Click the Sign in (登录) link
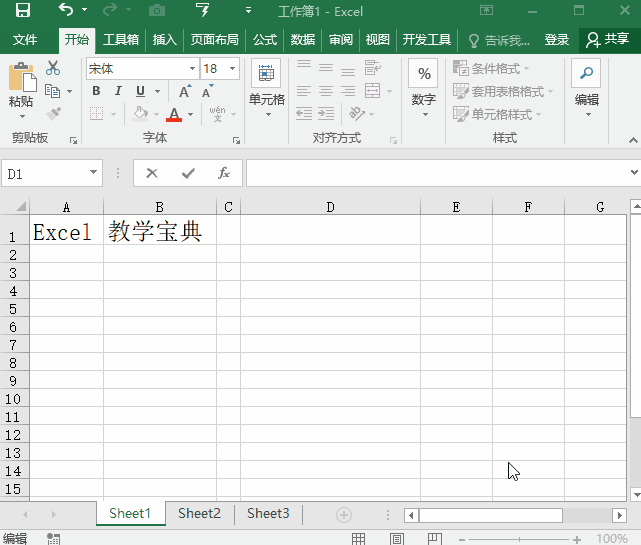 (556, 40)
